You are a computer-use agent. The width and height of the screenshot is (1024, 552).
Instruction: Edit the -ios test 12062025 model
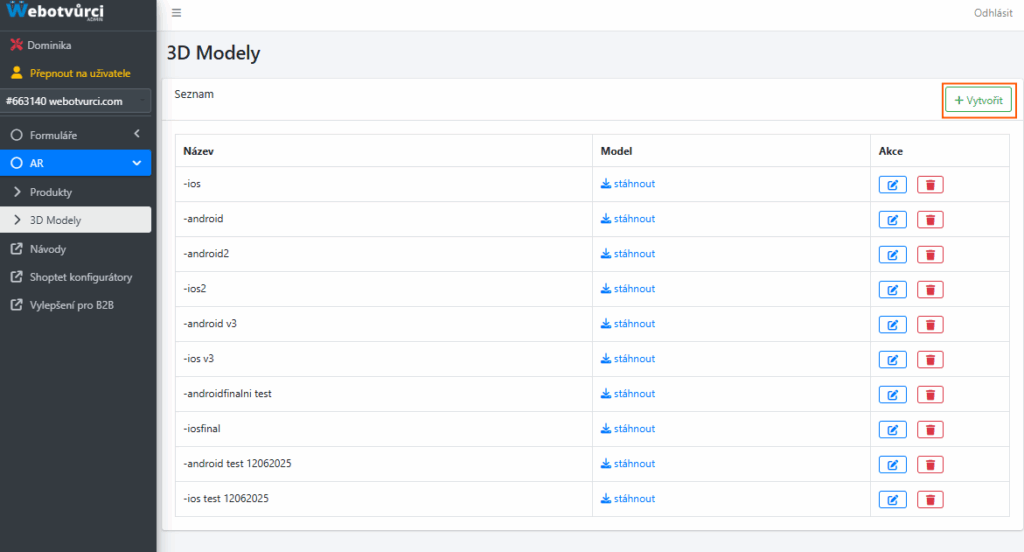[x=892, y=500]
